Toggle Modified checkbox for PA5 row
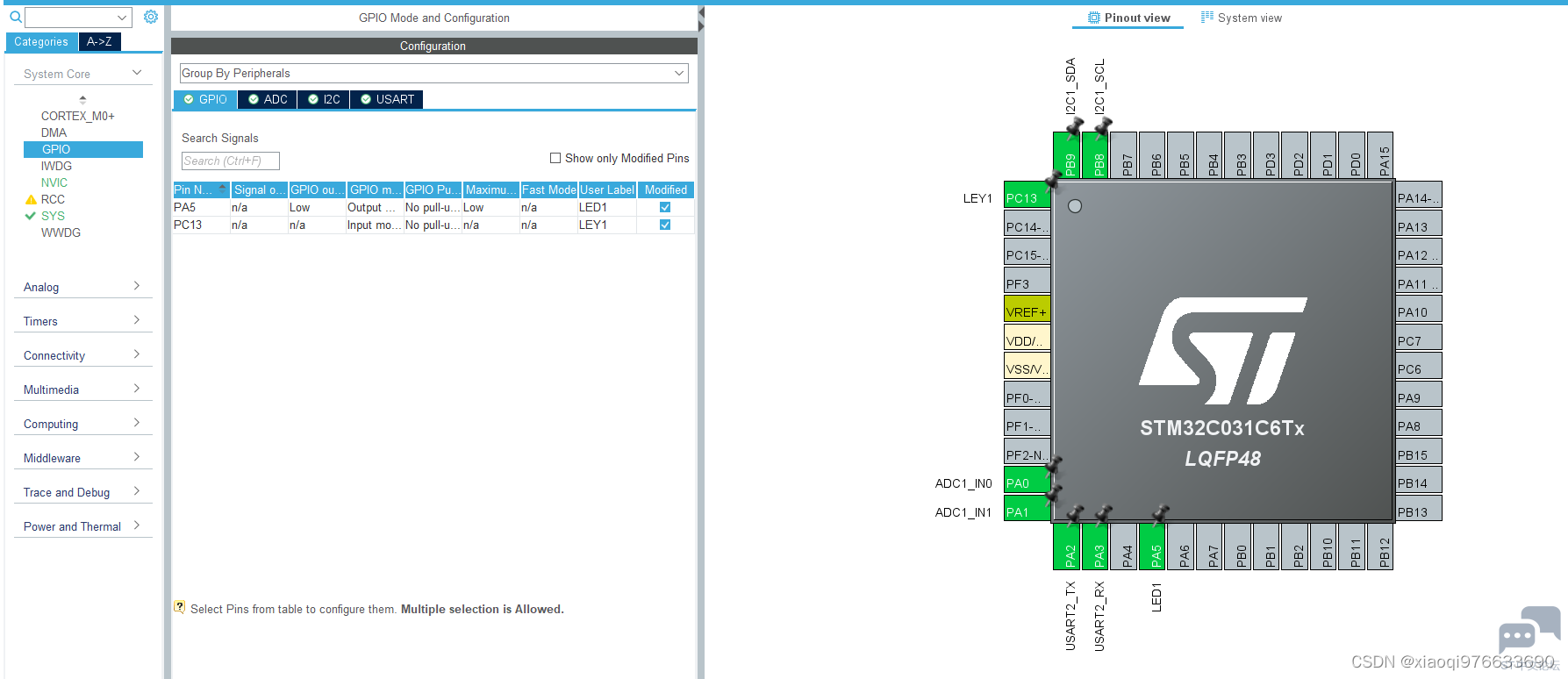This screenshot has width=1568, height=679. (665, 208)
